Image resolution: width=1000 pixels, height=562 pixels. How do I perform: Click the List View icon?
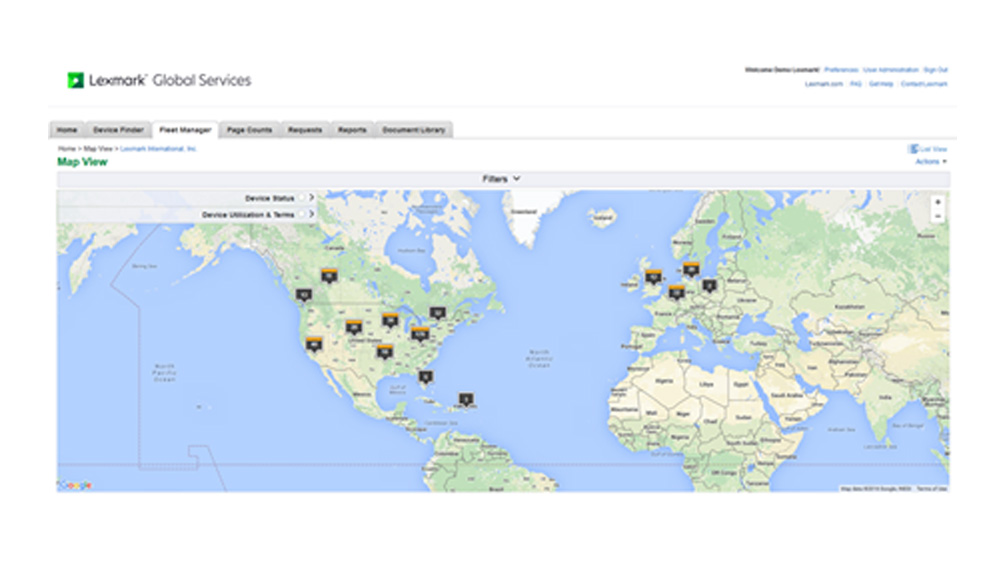click(913, 149)
